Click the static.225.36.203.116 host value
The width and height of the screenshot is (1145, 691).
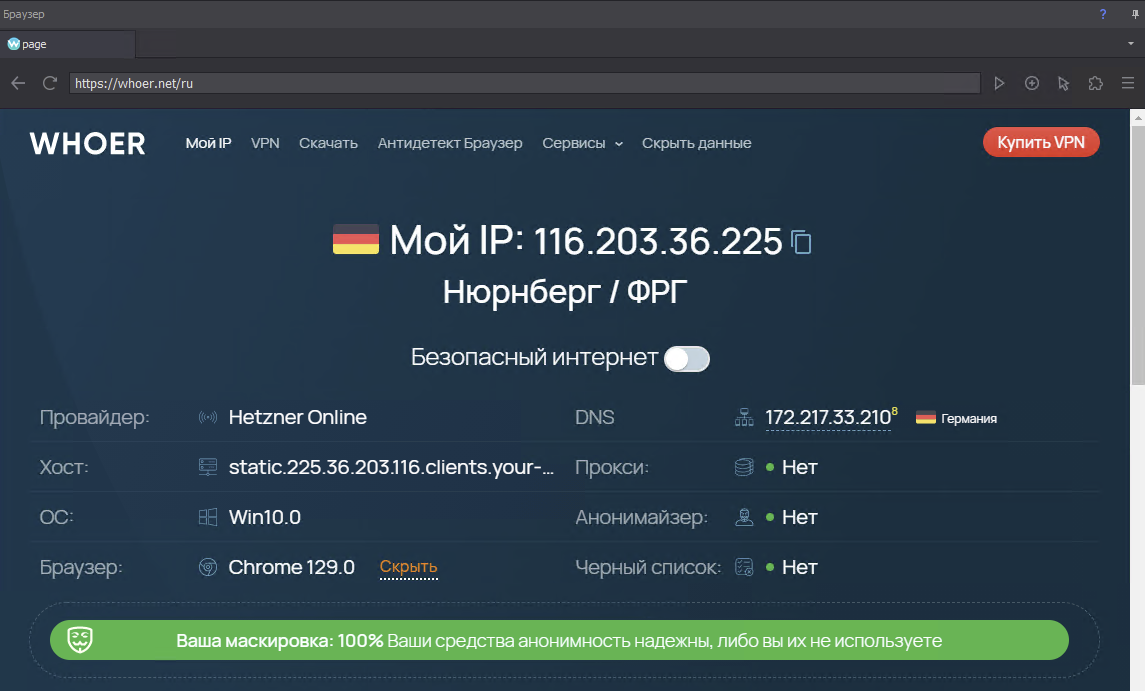(391, 467)
